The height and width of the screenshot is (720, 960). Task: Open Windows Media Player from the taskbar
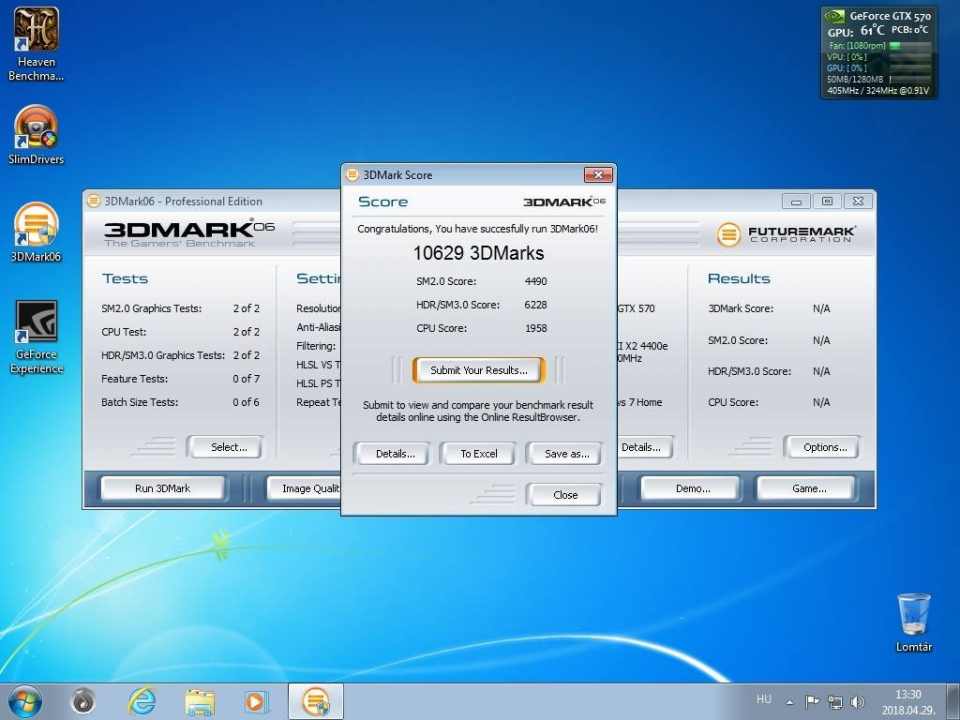(257, 702)
